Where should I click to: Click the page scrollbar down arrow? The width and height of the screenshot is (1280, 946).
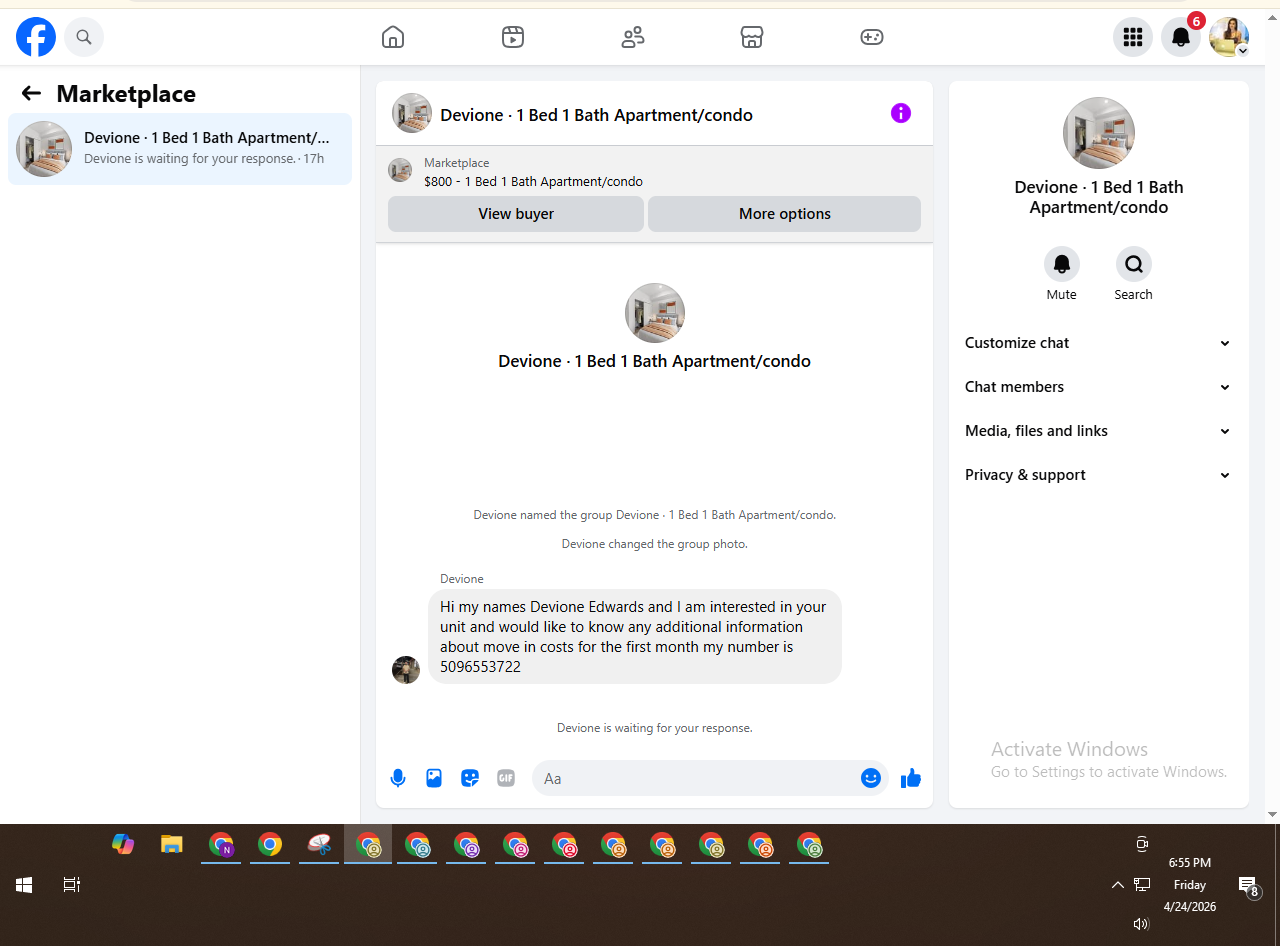coord(1272,815)
